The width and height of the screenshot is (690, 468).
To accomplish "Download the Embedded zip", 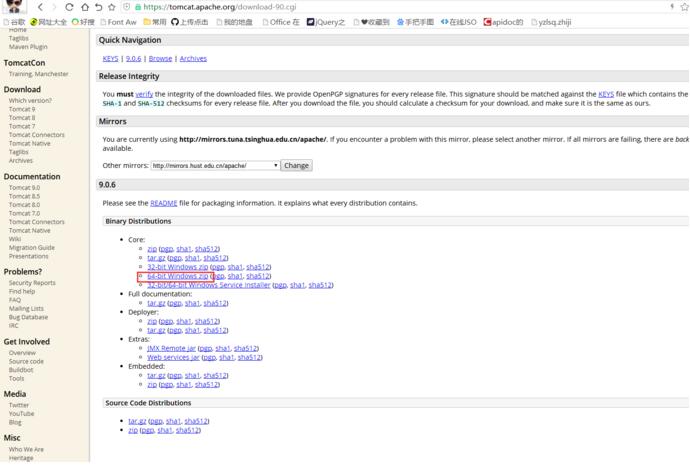I will (152, 385).
